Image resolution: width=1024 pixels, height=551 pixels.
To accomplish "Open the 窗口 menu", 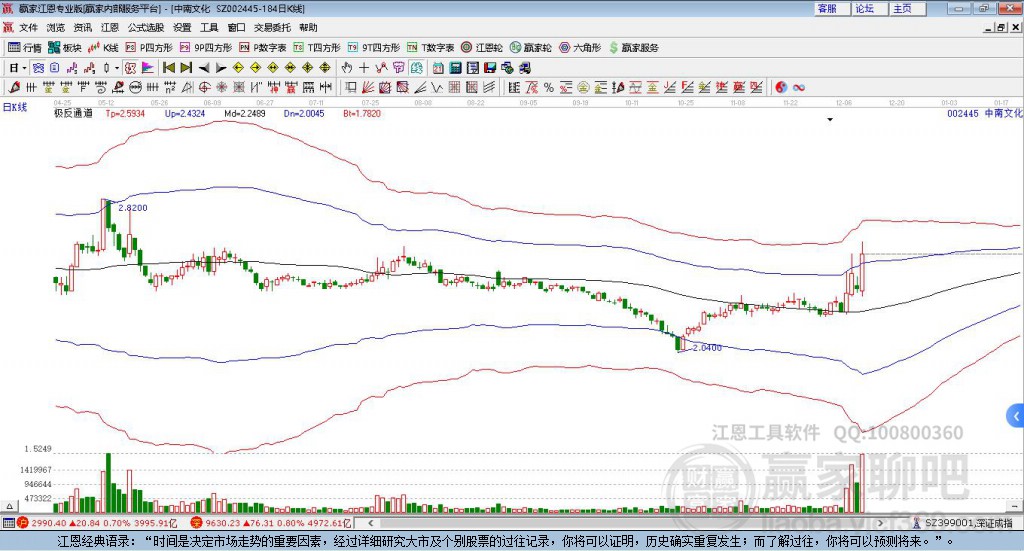I will tap(236, 27).
